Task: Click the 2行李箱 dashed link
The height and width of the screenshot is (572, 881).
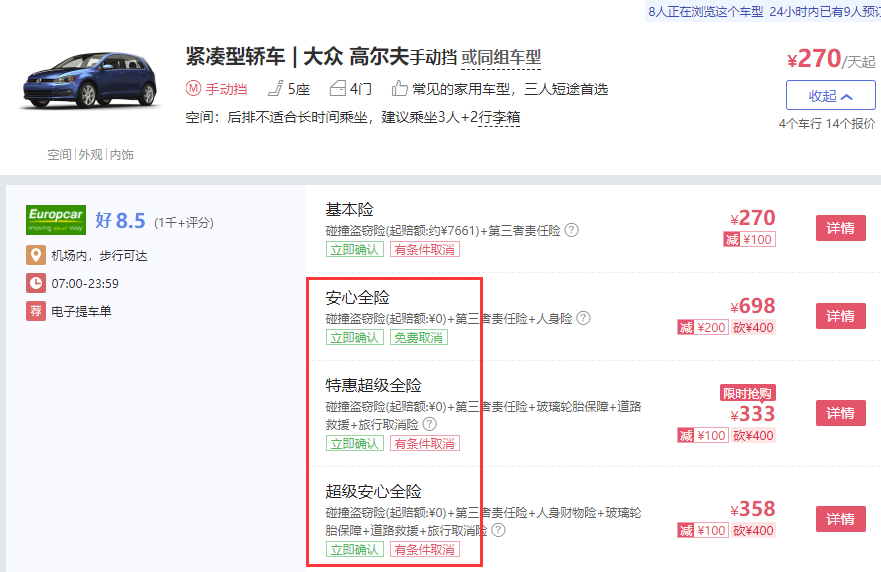Action: click(498, 118)
